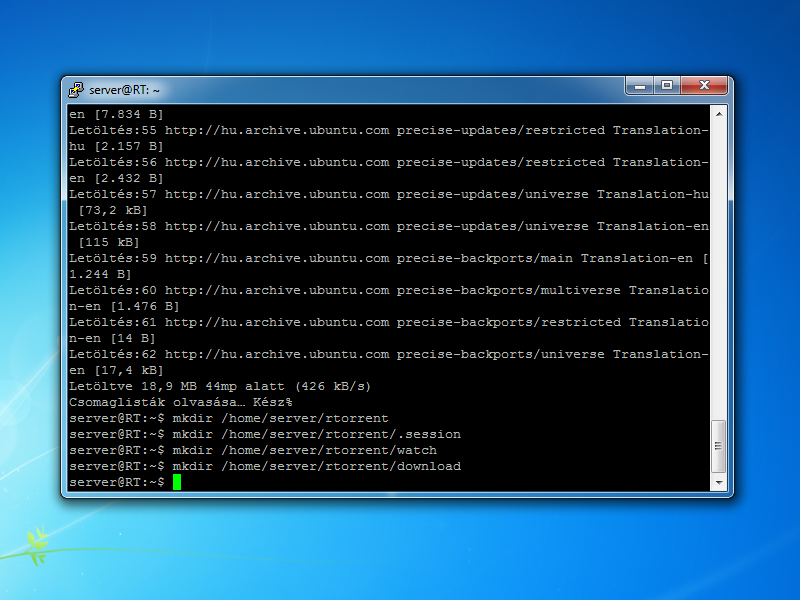This screenshot has height=600, width=800.
Task: Click the green terminal cursor block
Action: tap(177, 482)
